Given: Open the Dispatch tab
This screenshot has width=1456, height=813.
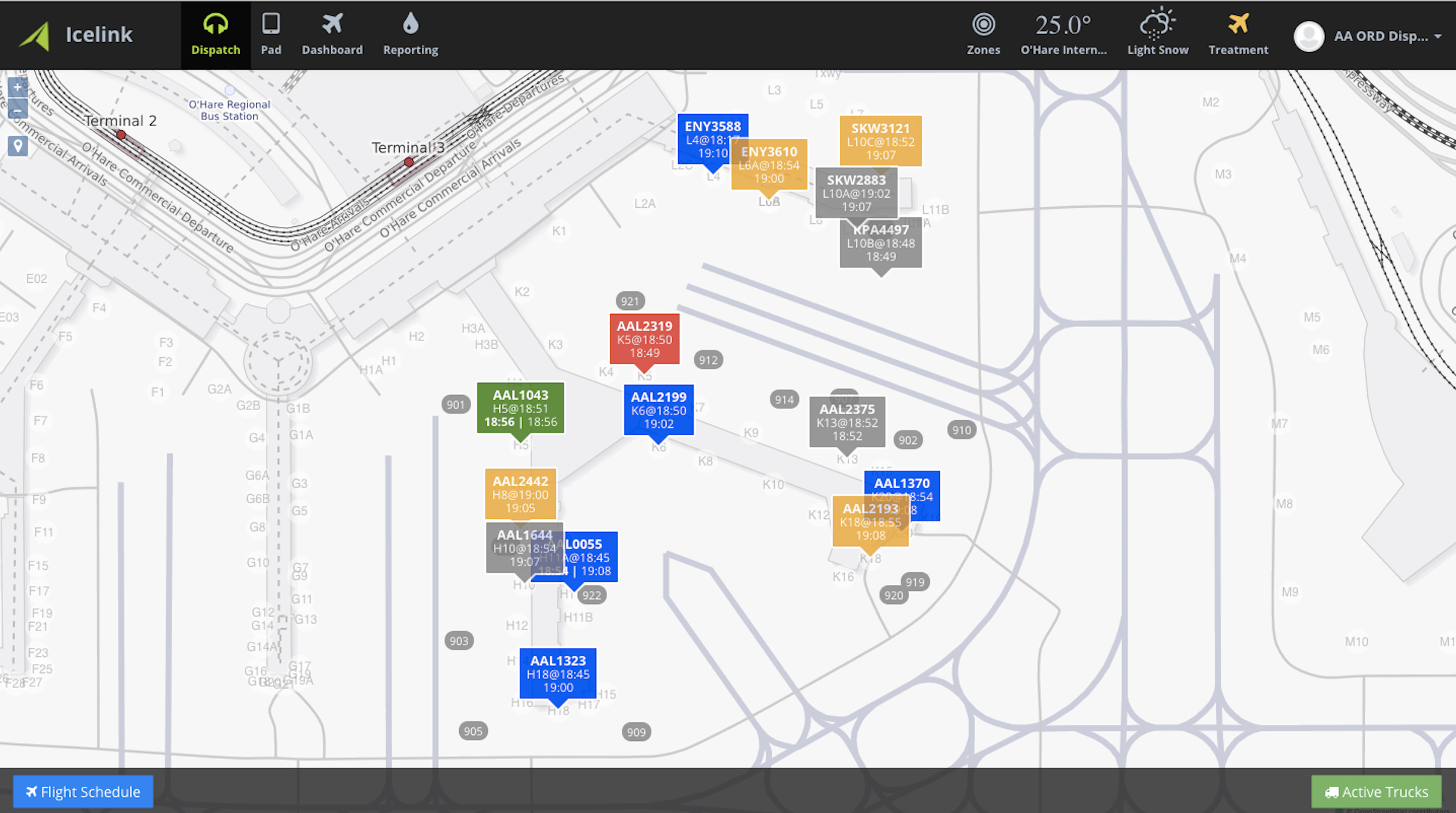Looking at the screenshot, I should click(x=215, y=35).
